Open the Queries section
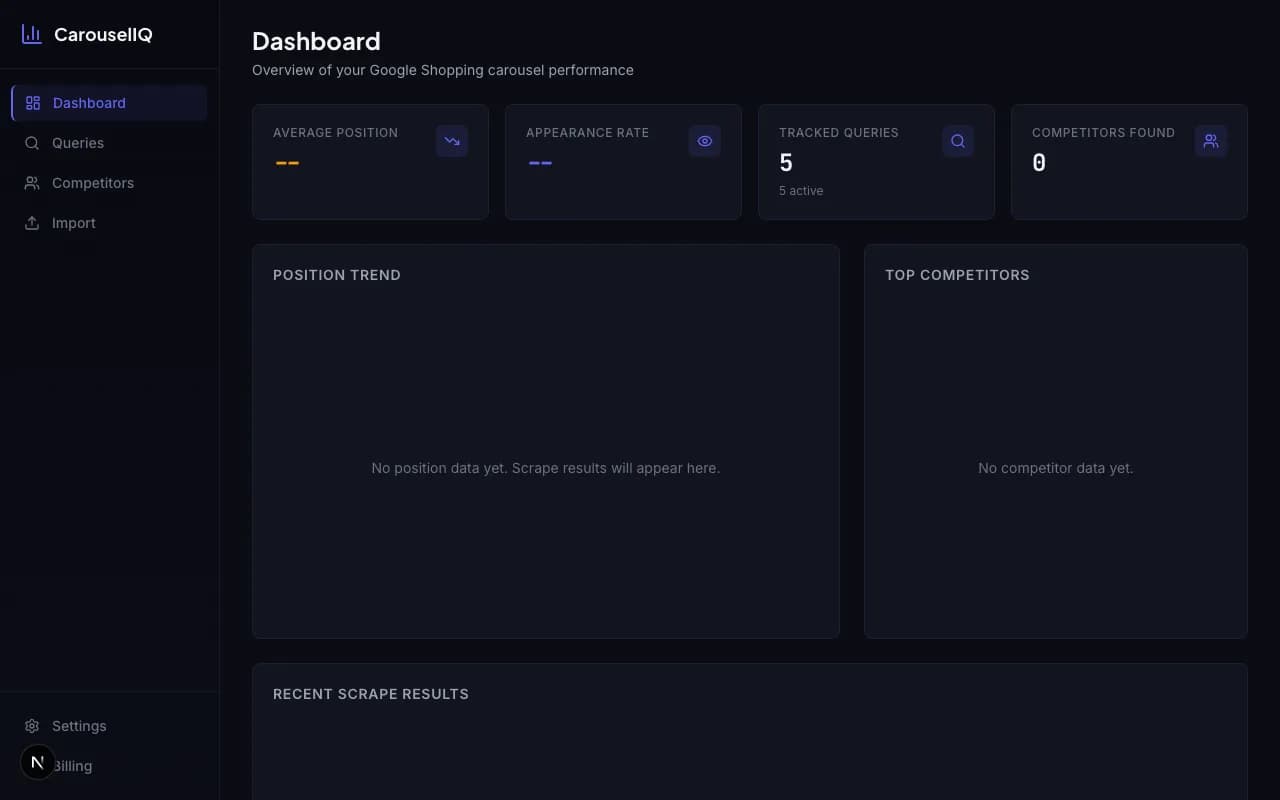This screenshot has height=800, width=1280. coord(77,142)
